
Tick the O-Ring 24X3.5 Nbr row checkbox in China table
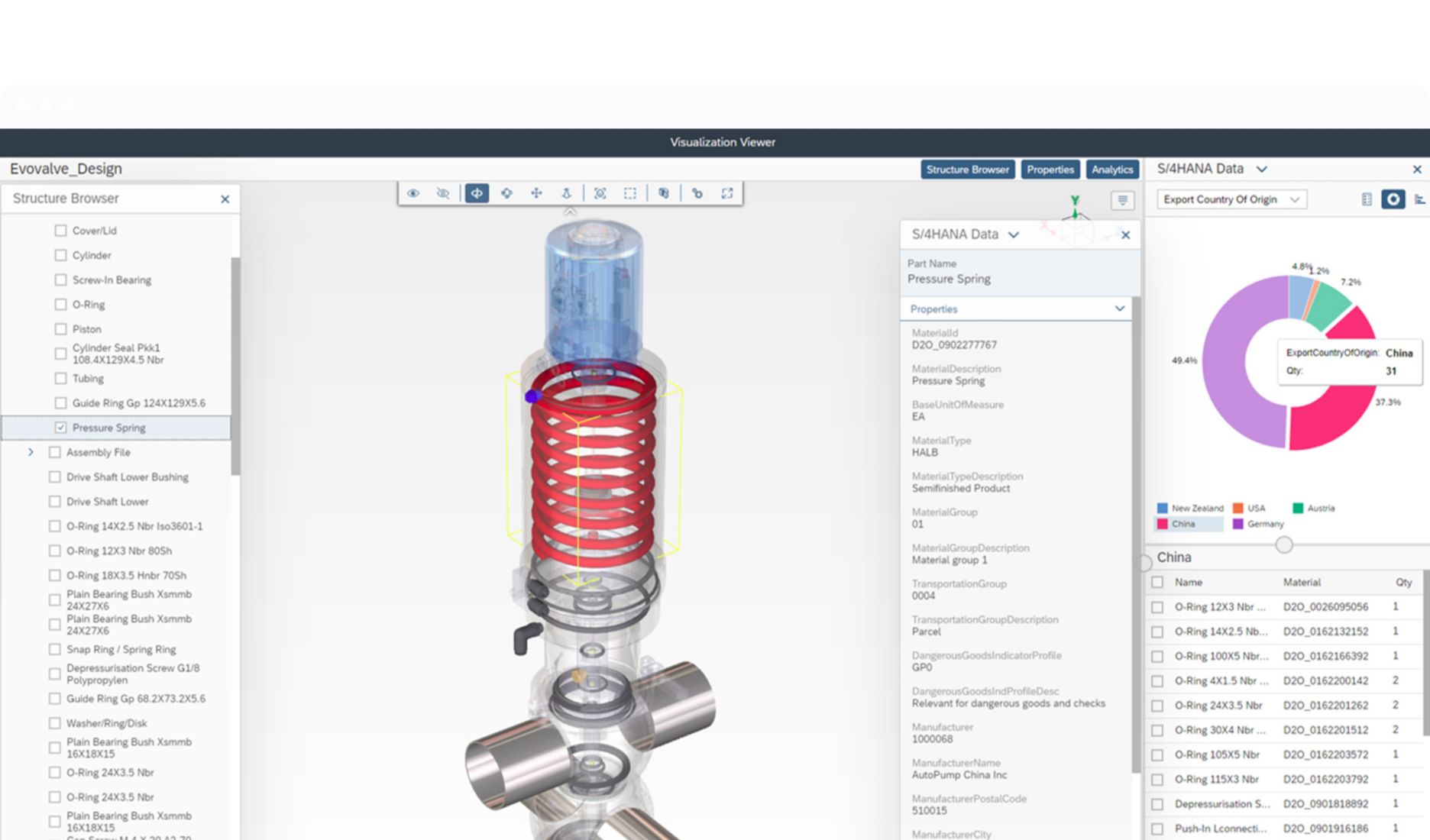(x=1157, y=706)
